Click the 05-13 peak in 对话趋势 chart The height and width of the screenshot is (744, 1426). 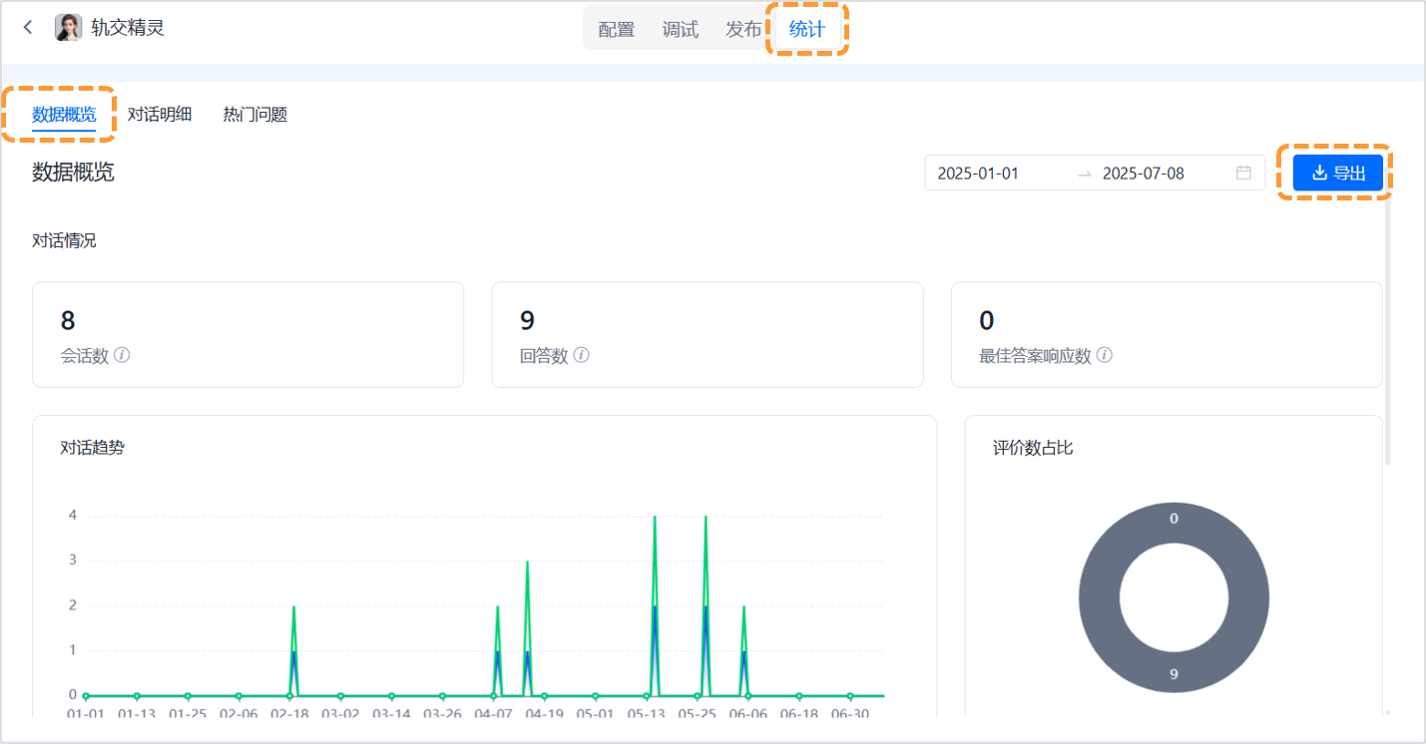tap(655, 520)
